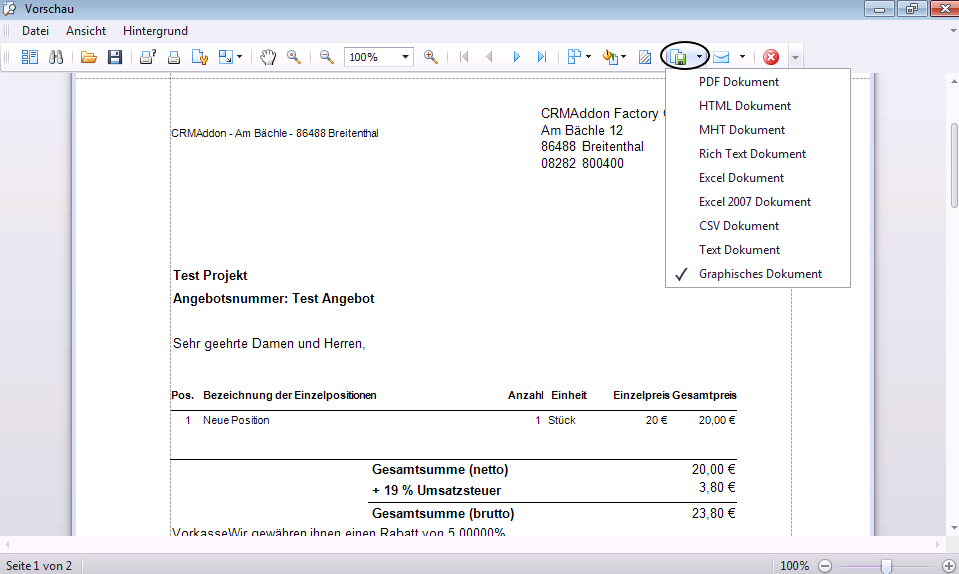Screen dimensions: 959x574
Task: Click the vertical scrollbar down arrow
Action: pos(954,528)
